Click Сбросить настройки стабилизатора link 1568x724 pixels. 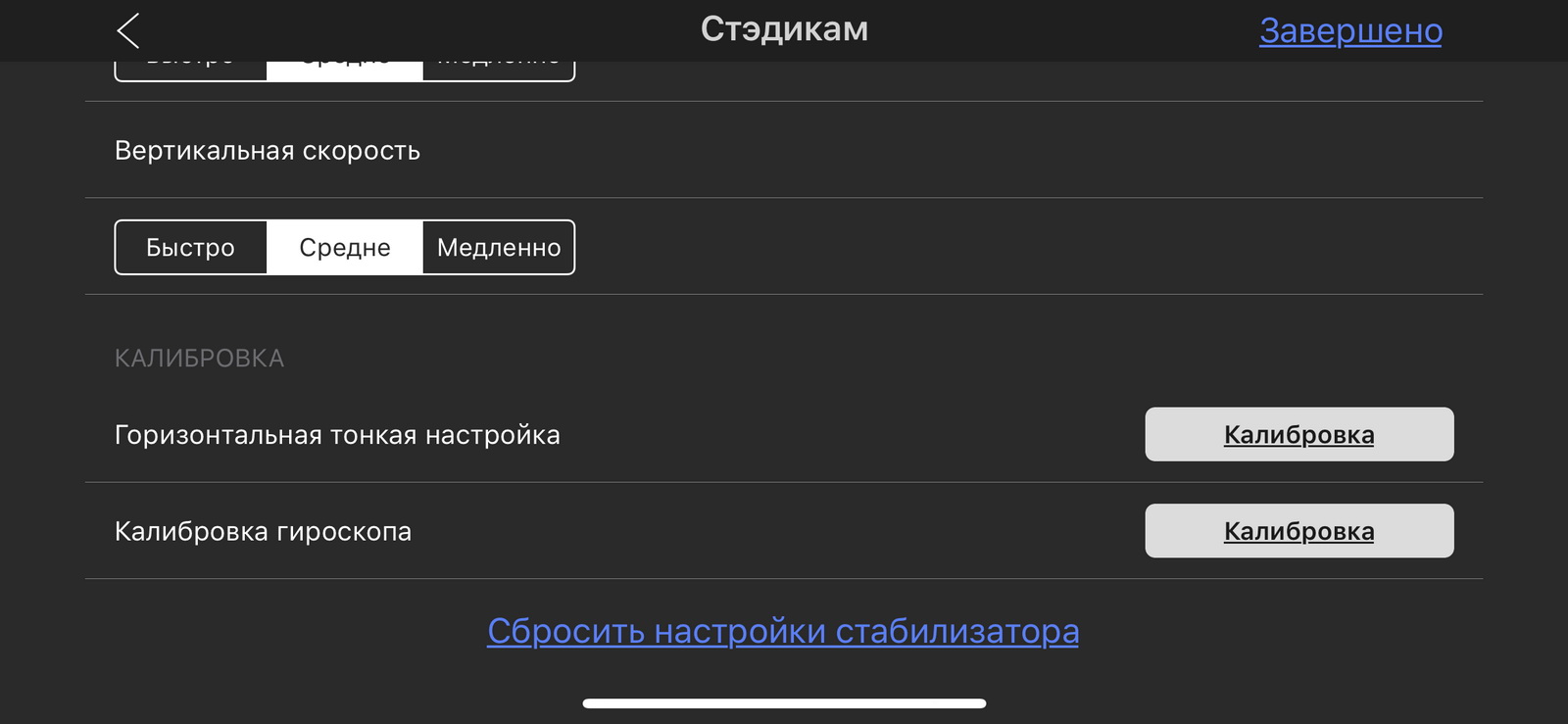[783, 631]
